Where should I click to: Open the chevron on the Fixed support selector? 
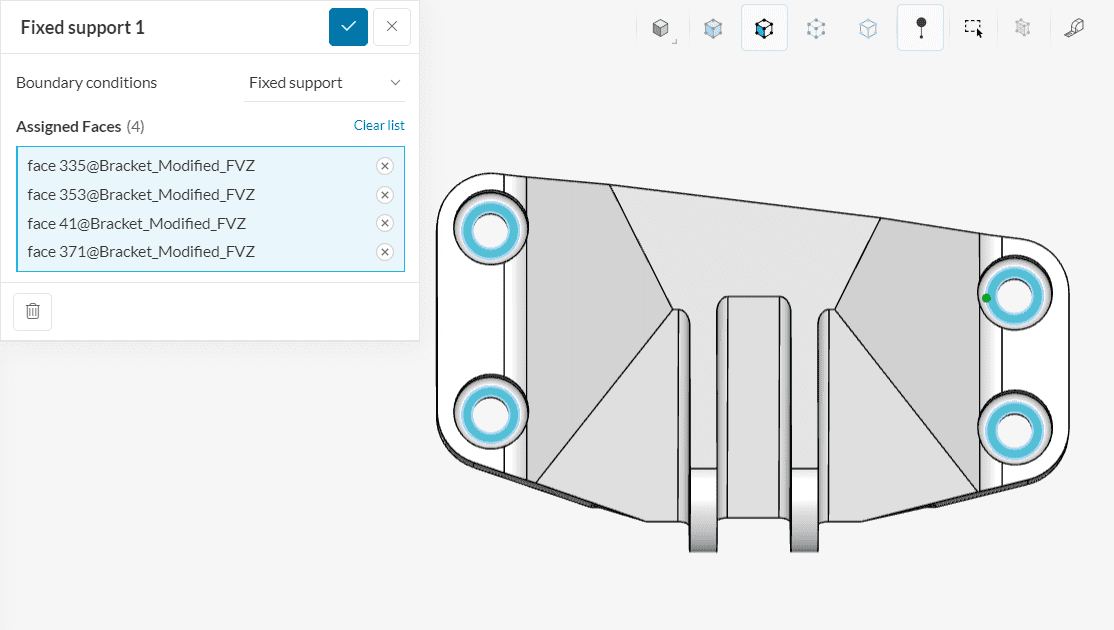coord(398,82)
